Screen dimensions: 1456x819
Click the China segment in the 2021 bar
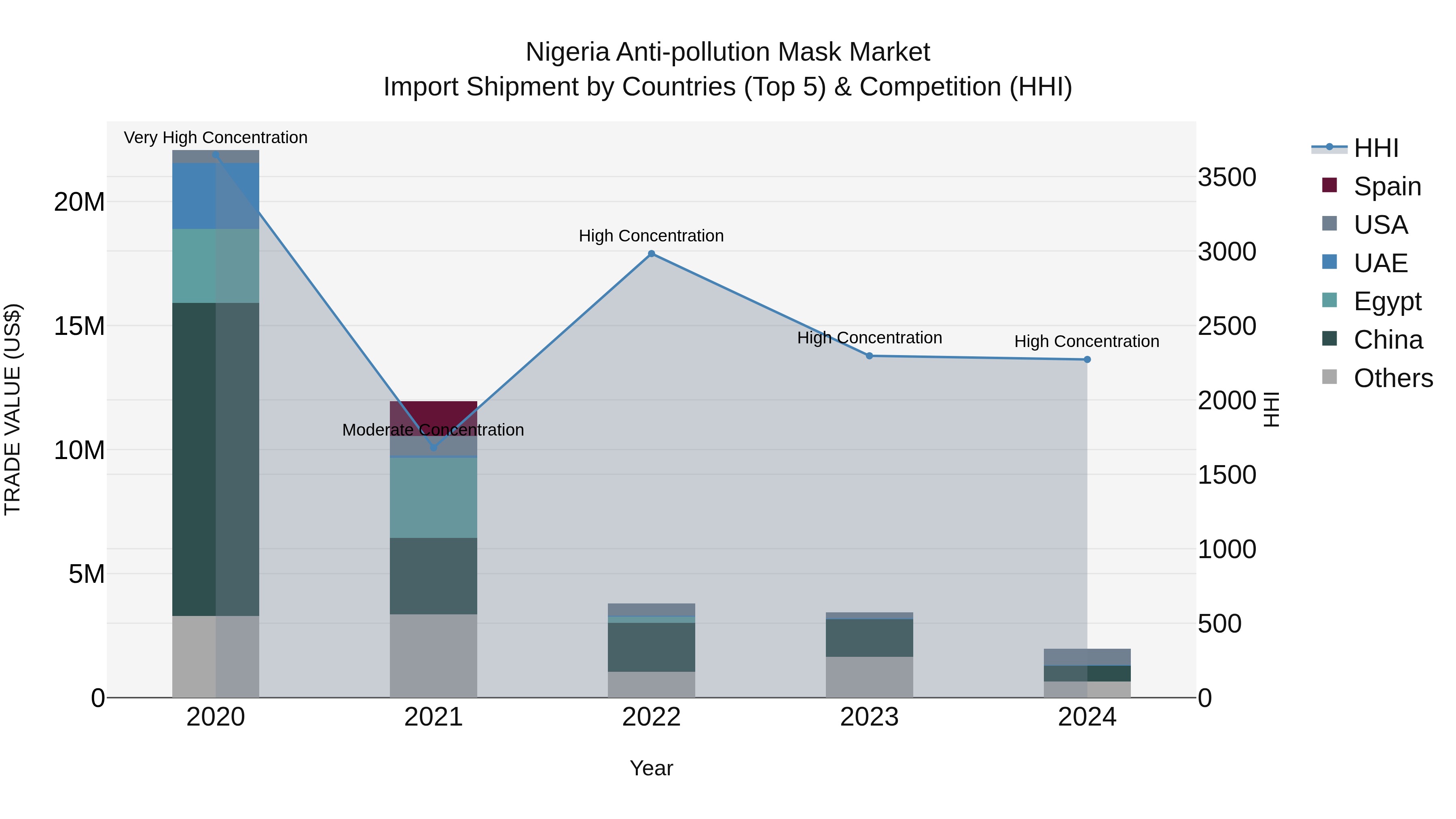(x=434, y=576)
